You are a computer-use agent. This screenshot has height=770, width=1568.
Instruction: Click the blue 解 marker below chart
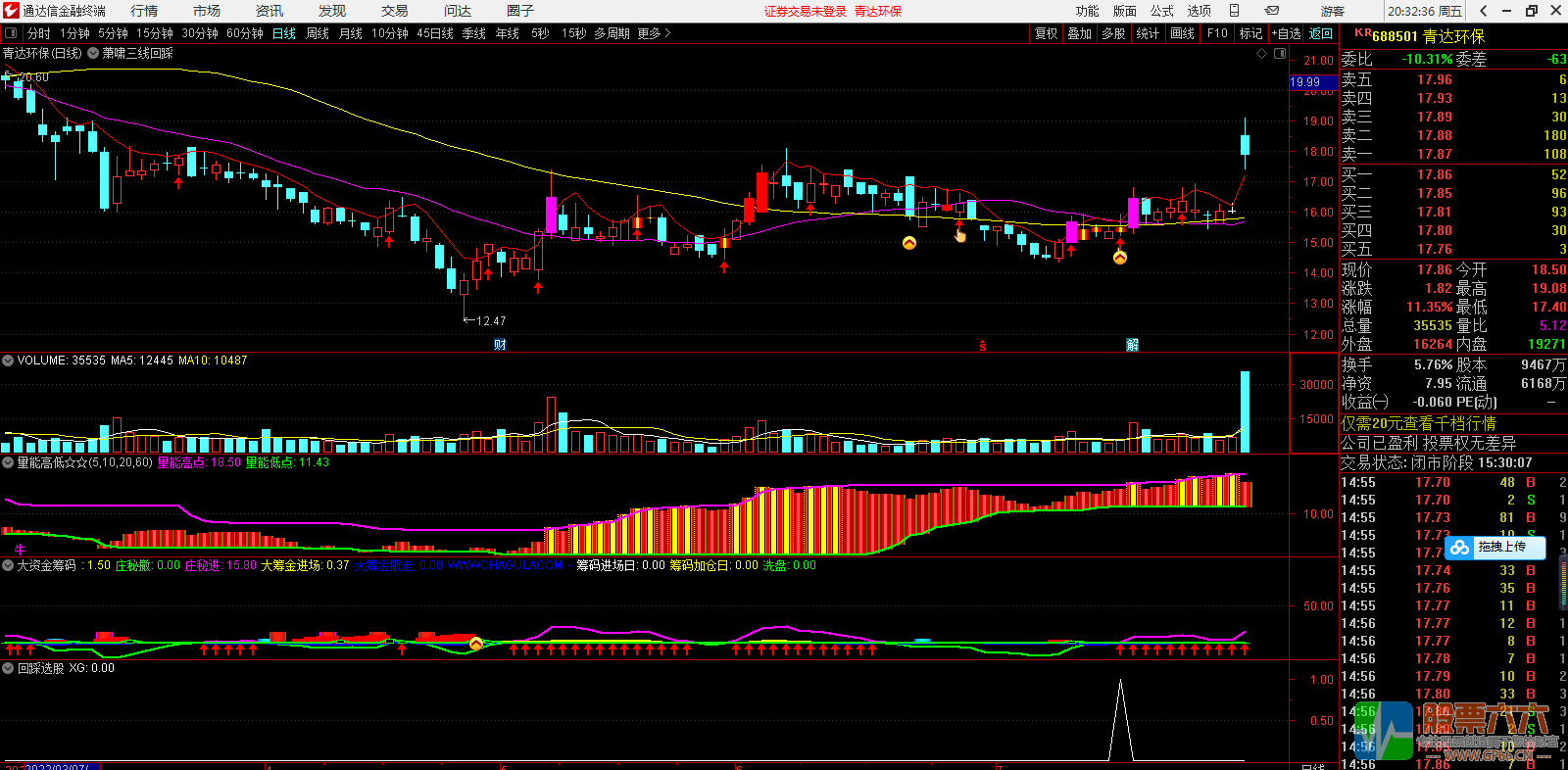pyautogui.click(x=1132, y=345)
